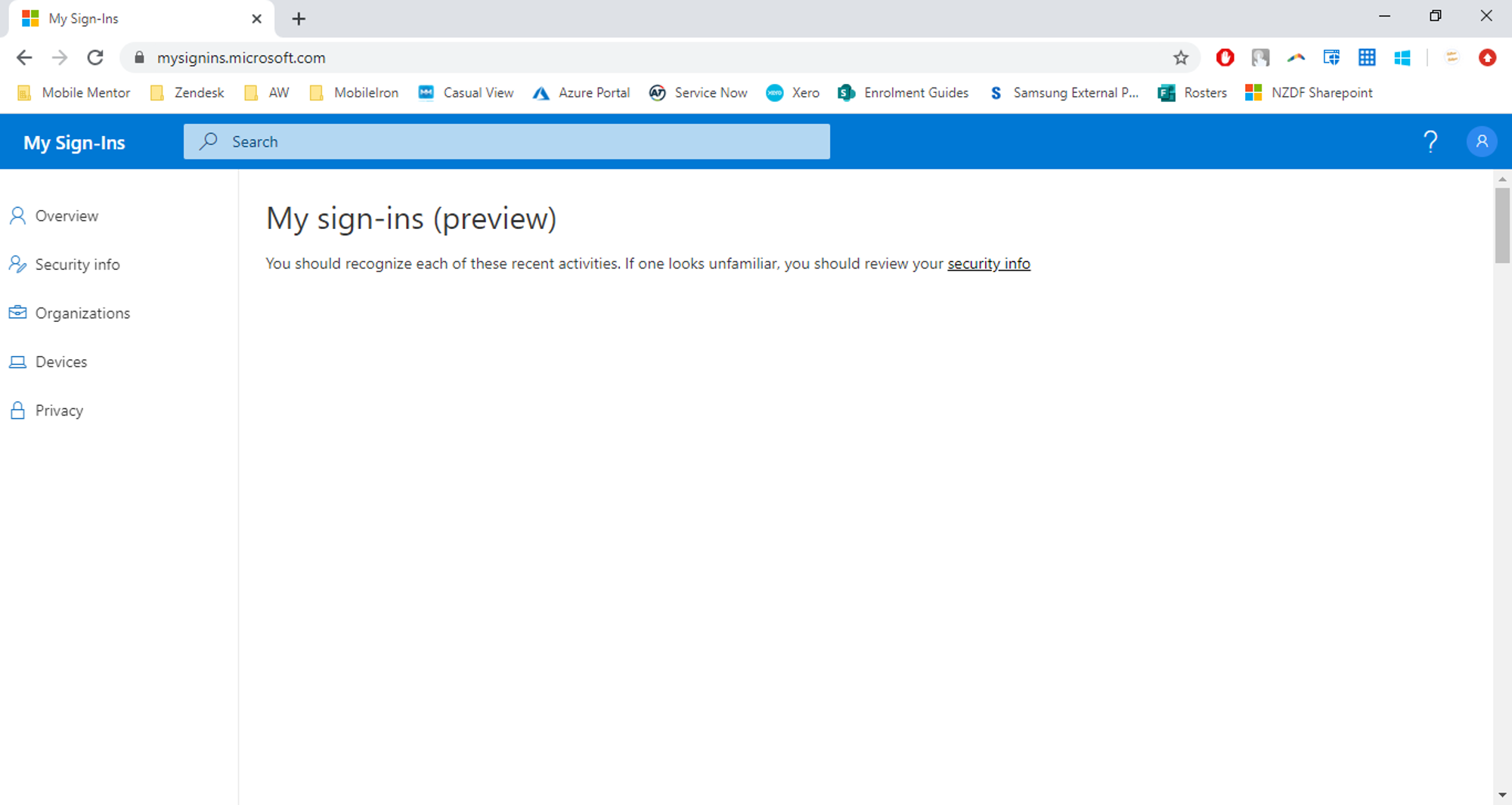1512x805 pixels.
Task: Click the grey portrait extension icon
Action: (x=1260, y=57)
